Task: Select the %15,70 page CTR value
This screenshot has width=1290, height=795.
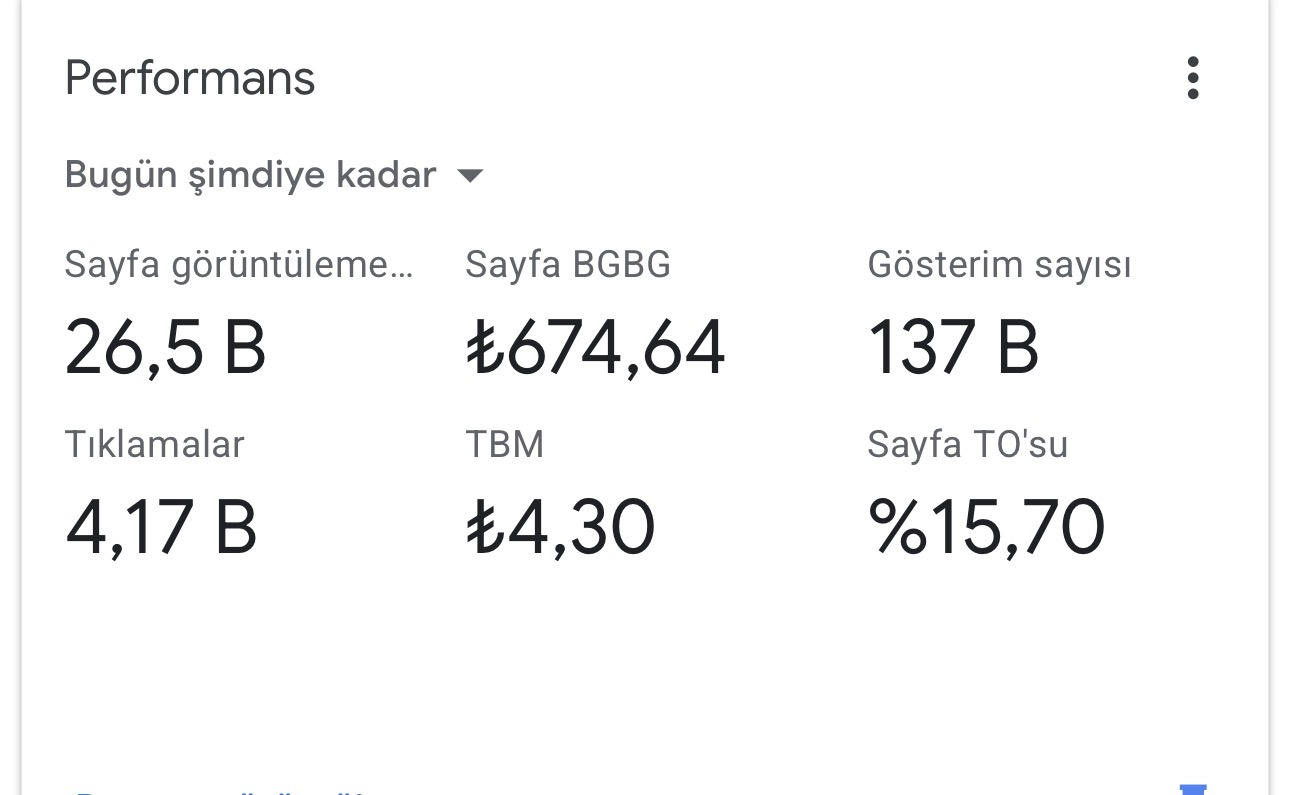Action: coord(986,527)
